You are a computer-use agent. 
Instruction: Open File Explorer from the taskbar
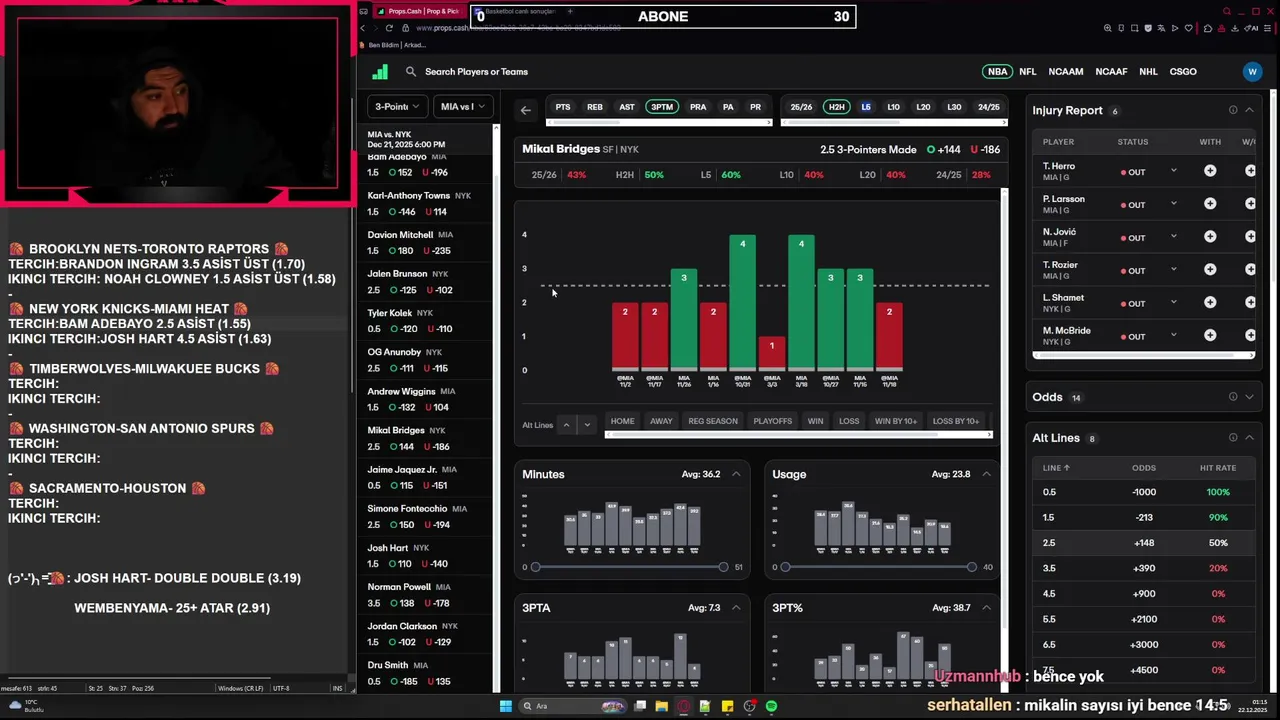[662, 706]
